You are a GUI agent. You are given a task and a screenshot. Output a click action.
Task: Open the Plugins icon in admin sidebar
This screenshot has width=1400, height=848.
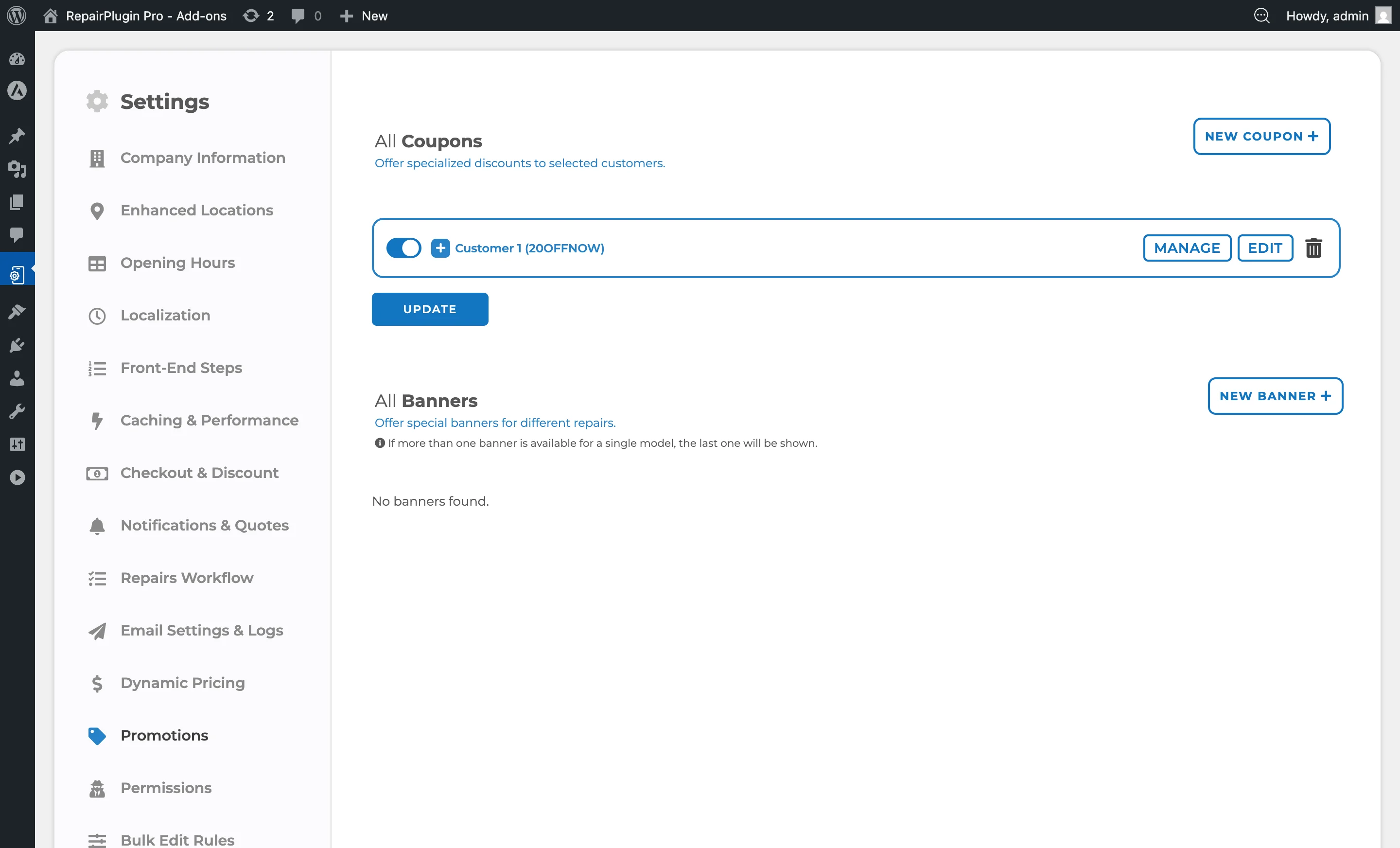click(17, 345)
